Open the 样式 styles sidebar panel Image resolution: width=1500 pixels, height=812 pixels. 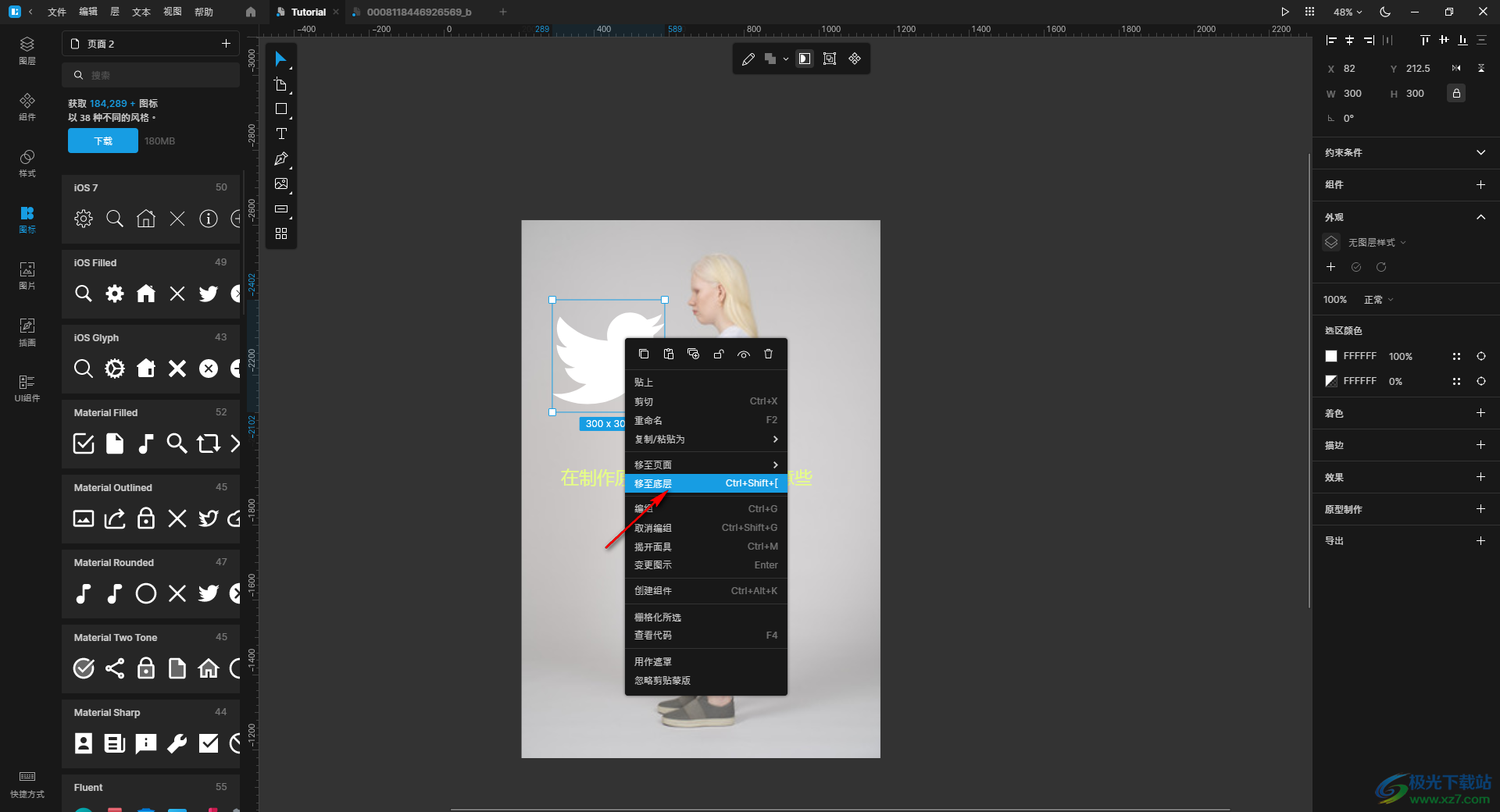[x=27, y=163]
